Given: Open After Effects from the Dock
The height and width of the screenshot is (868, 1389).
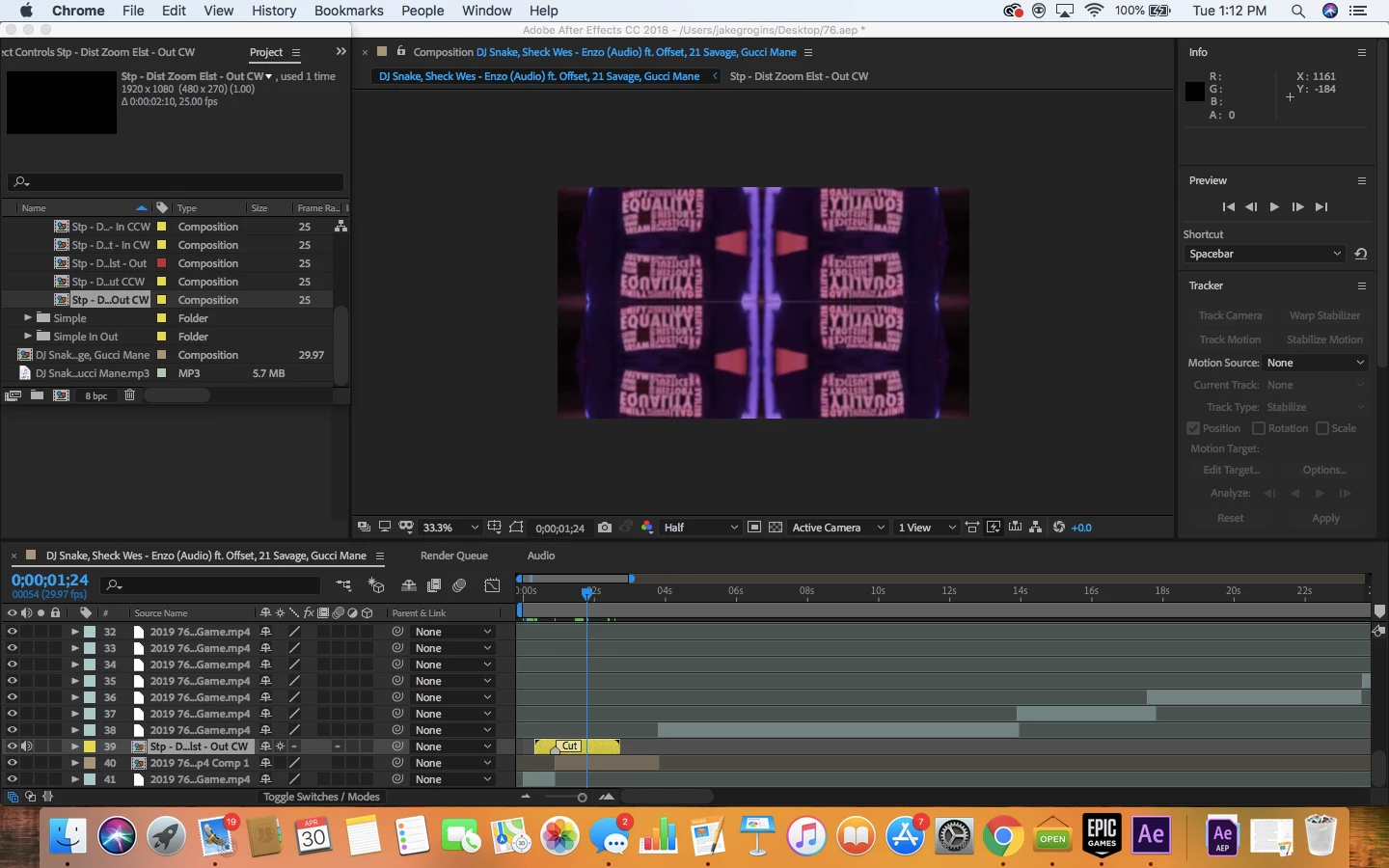Looking at the screenshot, I should pyautogui.click(x=1151, y=834).
